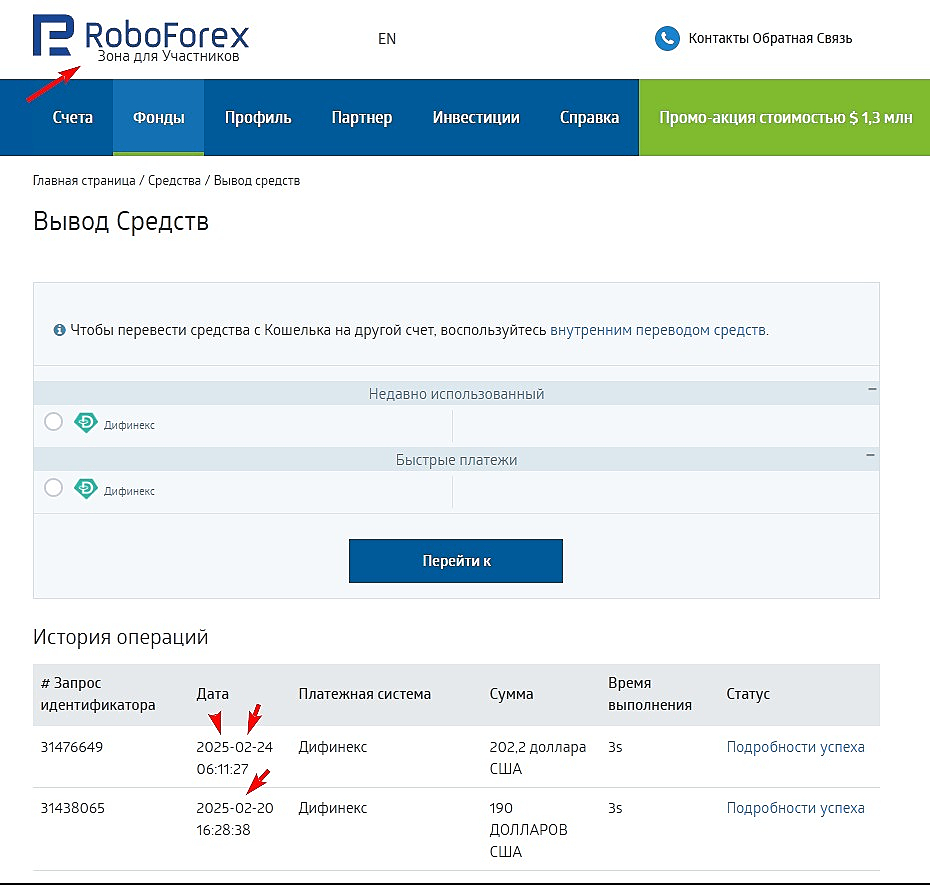Screen dimensions: 930x885
Task: Follow the внутренним переводом средств link
Action: (x=660, y=330)
